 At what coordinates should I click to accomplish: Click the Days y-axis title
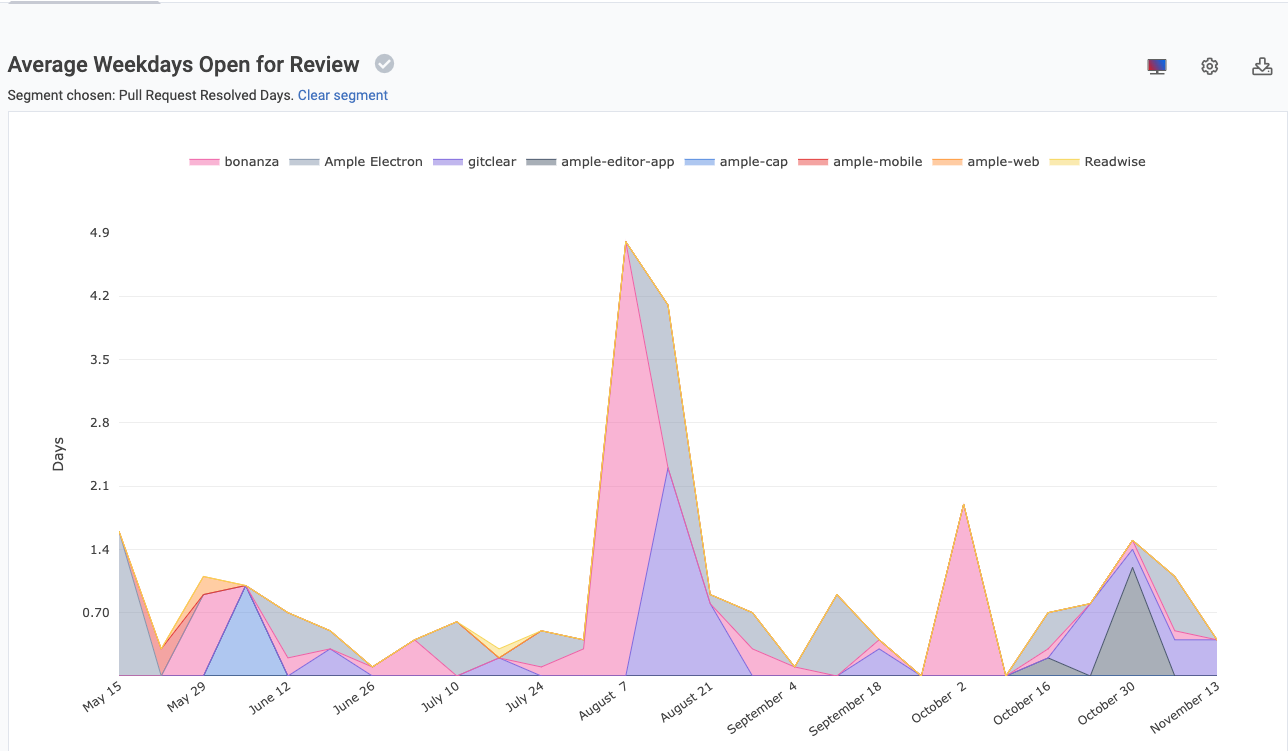point(58,454)
